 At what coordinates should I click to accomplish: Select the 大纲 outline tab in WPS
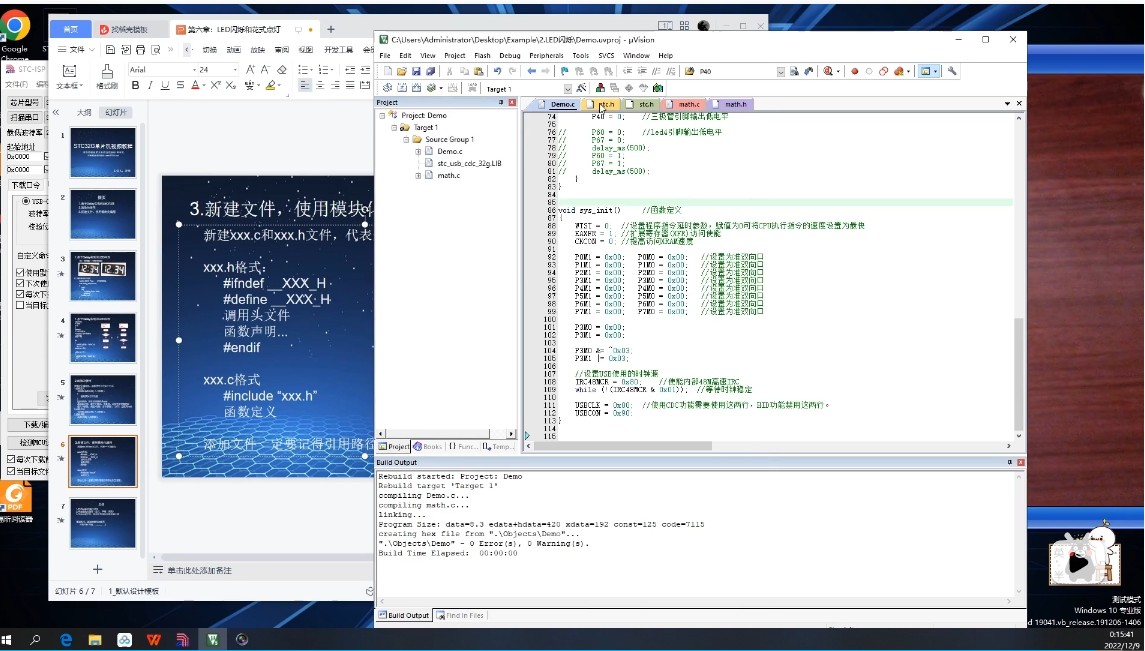pyautogui.click(x=85, y=113)
